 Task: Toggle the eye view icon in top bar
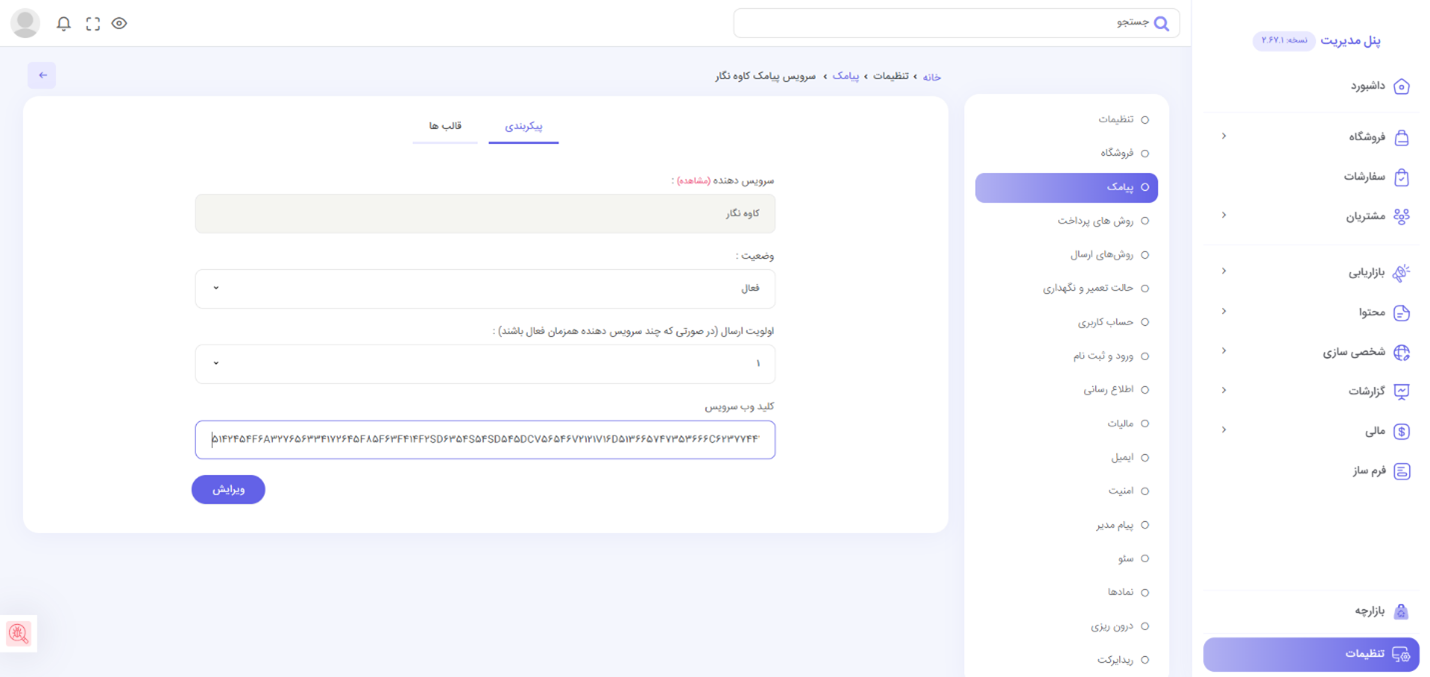120,23
